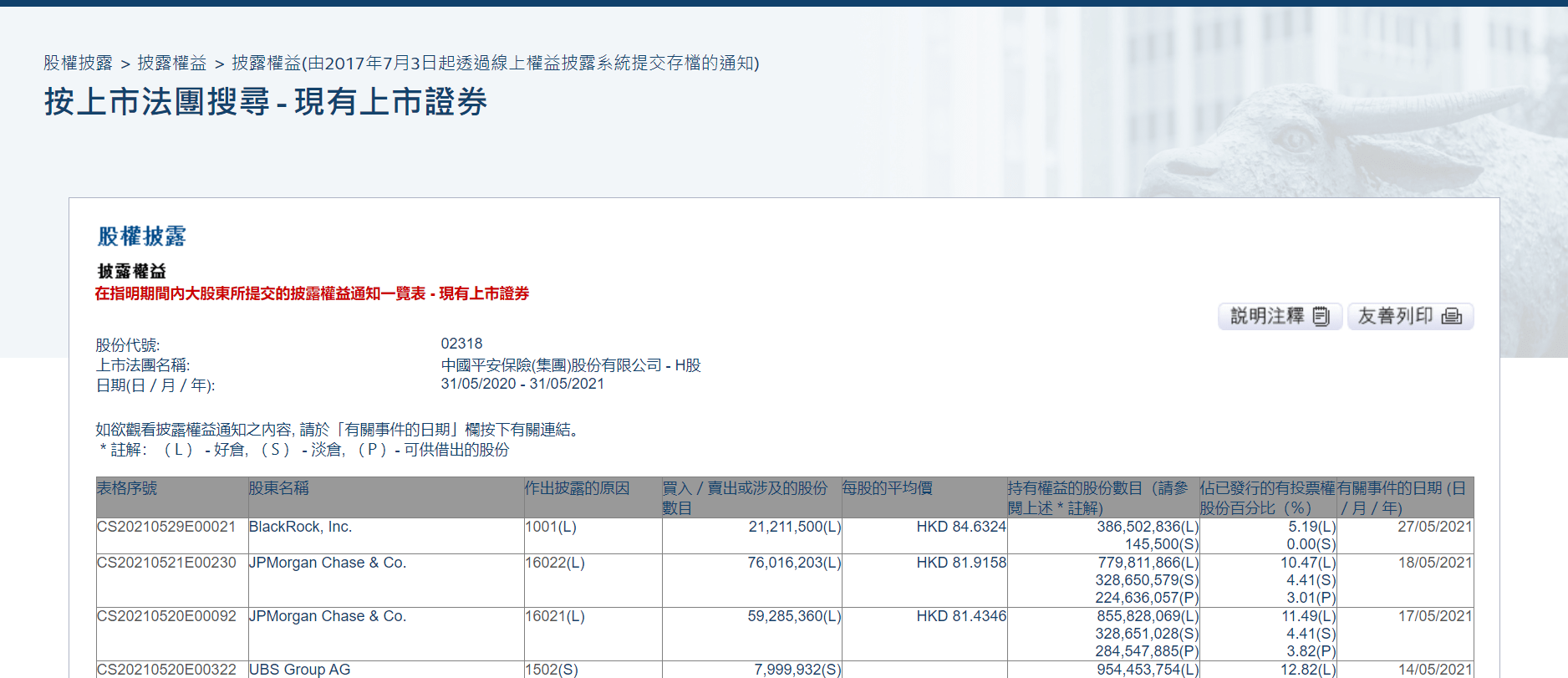
Task: Click JPMorgan Chase & Co. in CS20210520E00092 row
Action: (328, 616)
